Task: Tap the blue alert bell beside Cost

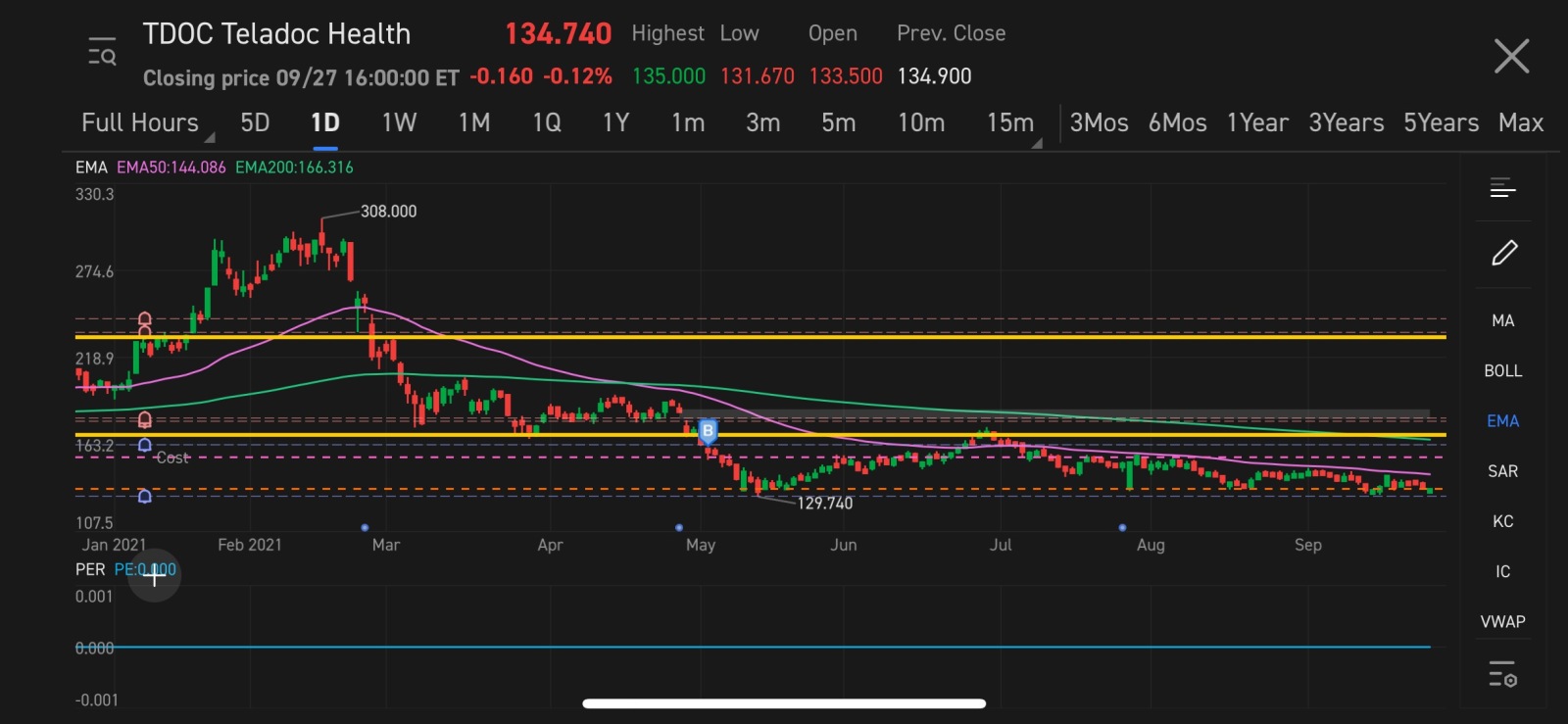Action: tap(145, 446)
